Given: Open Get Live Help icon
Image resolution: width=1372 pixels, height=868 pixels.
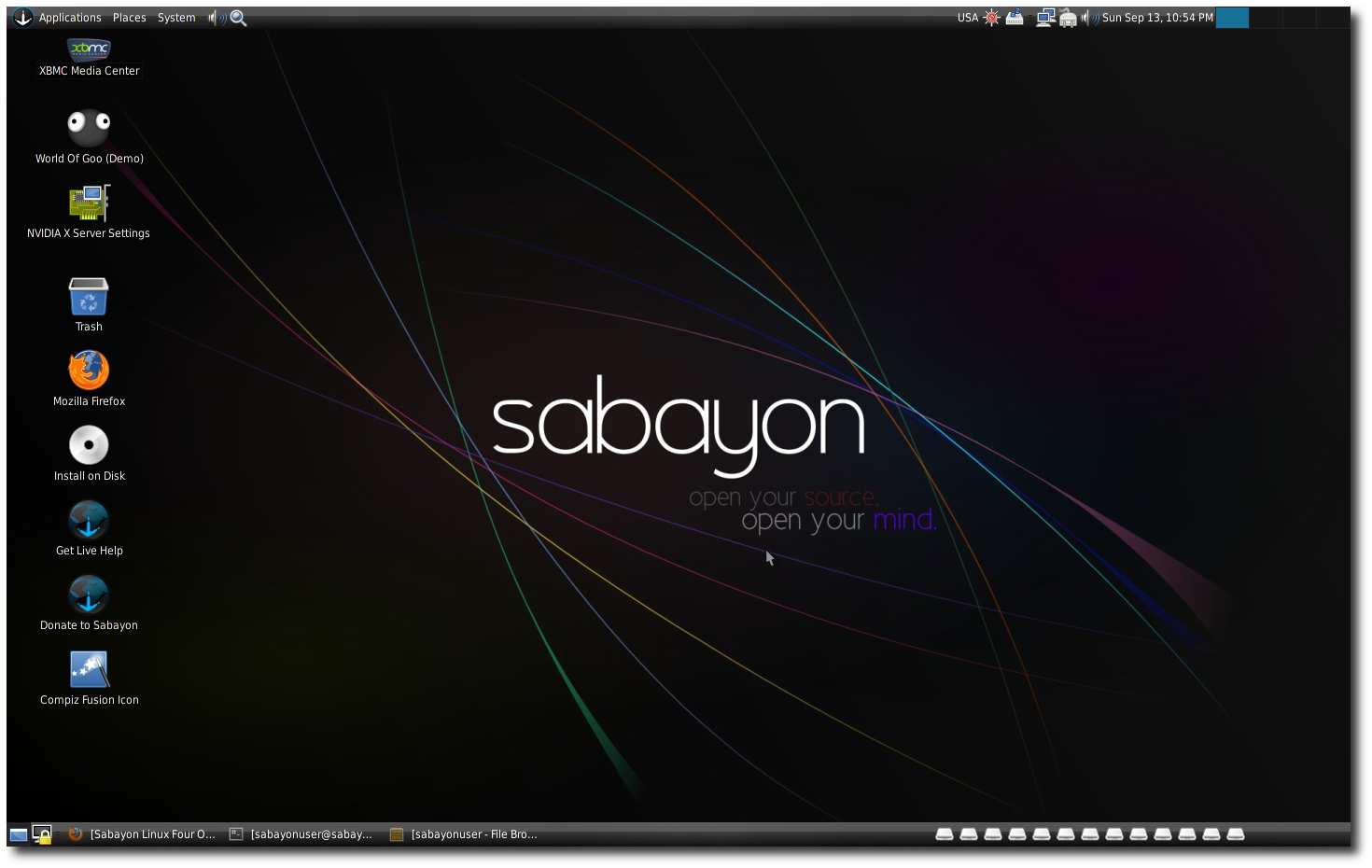Looking at the screenshot, I should (89, 528).
